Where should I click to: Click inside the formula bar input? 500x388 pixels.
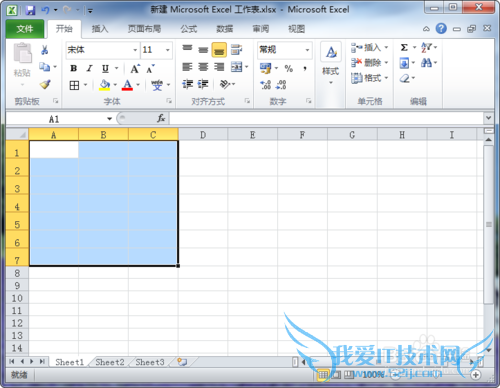point(327,118)
